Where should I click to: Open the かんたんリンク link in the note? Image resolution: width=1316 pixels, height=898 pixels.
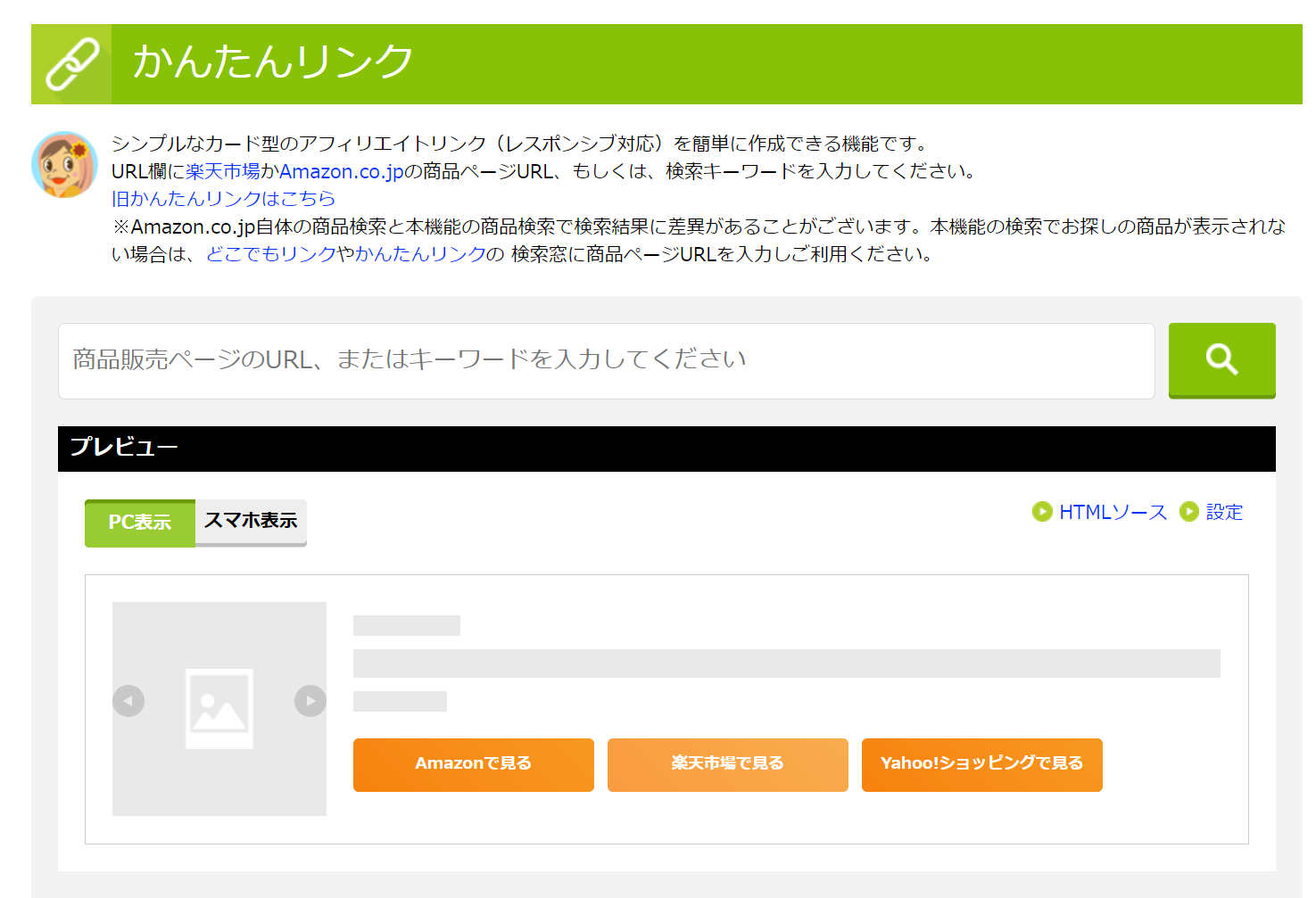420,254
